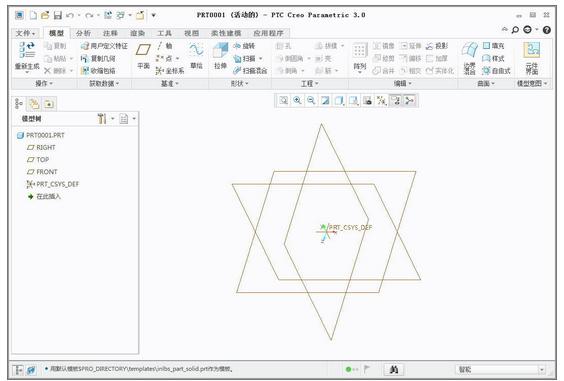This screenshot has height=381, width=564.
Task: Expand the Datum (基准) group dropdown
Action: click(x=169, y=83)
